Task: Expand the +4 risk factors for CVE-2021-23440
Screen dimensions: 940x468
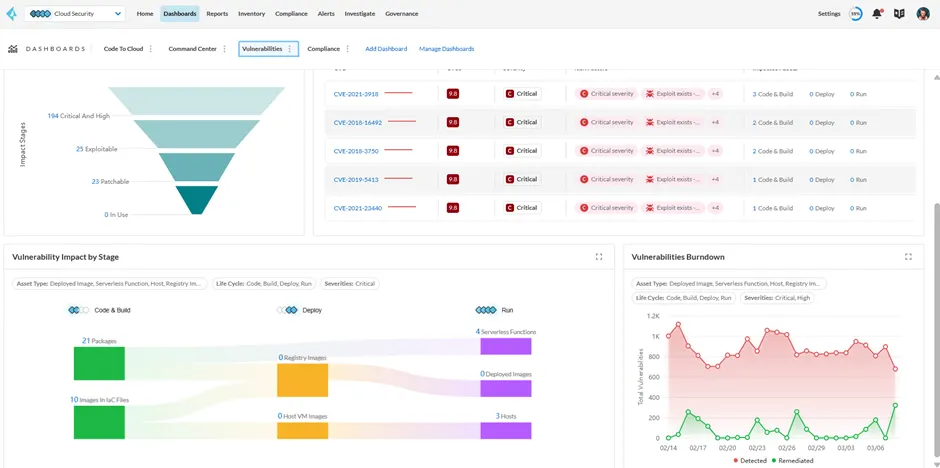Action: [715, 208]
